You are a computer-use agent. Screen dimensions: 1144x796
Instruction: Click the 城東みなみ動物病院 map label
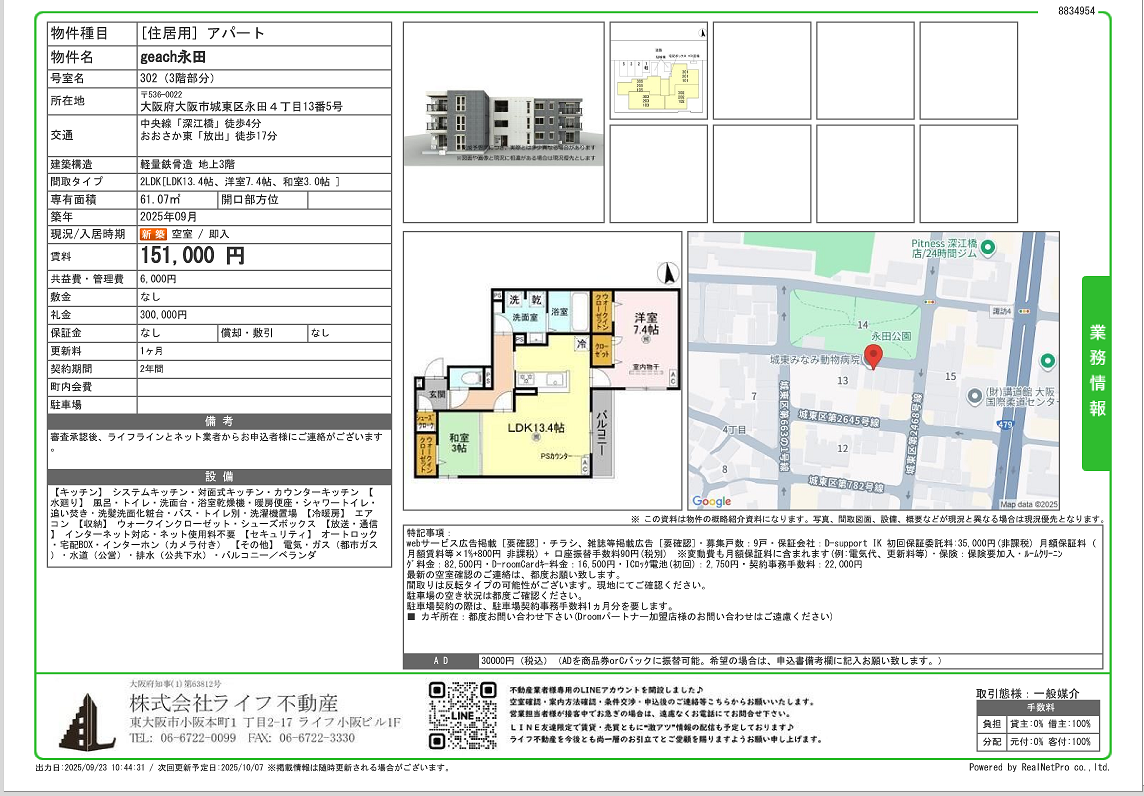815,358
